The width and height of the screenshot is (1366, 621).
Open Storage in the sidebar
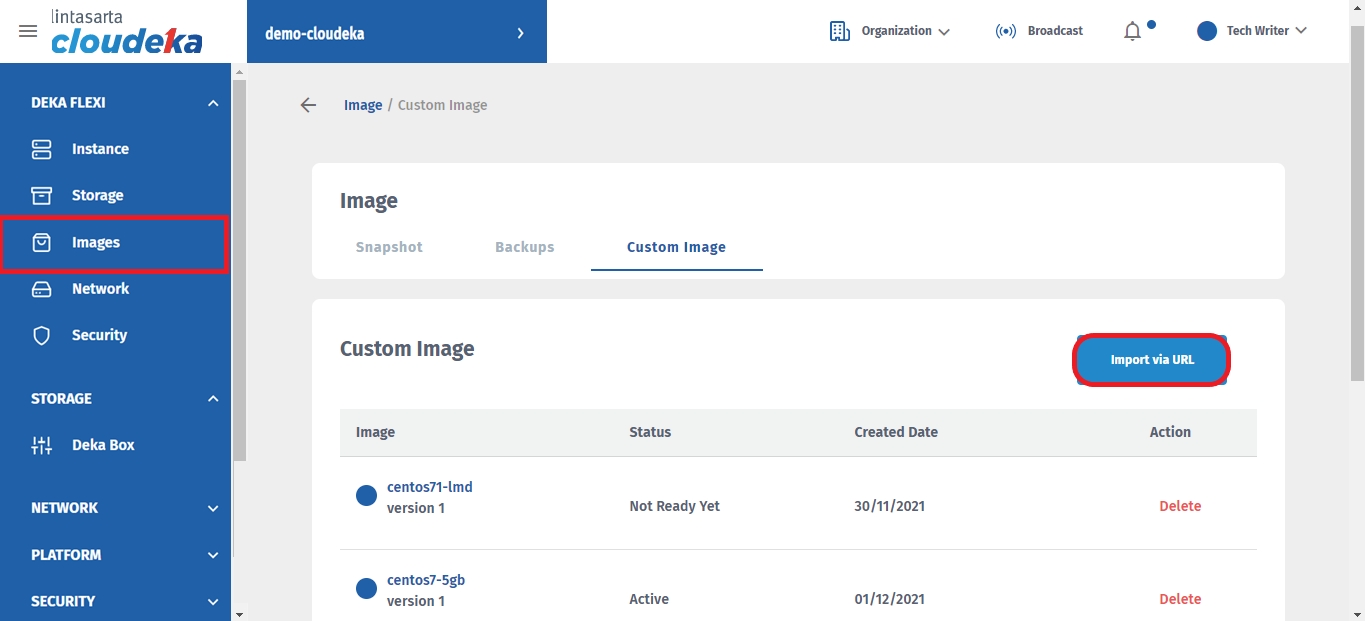97,196
